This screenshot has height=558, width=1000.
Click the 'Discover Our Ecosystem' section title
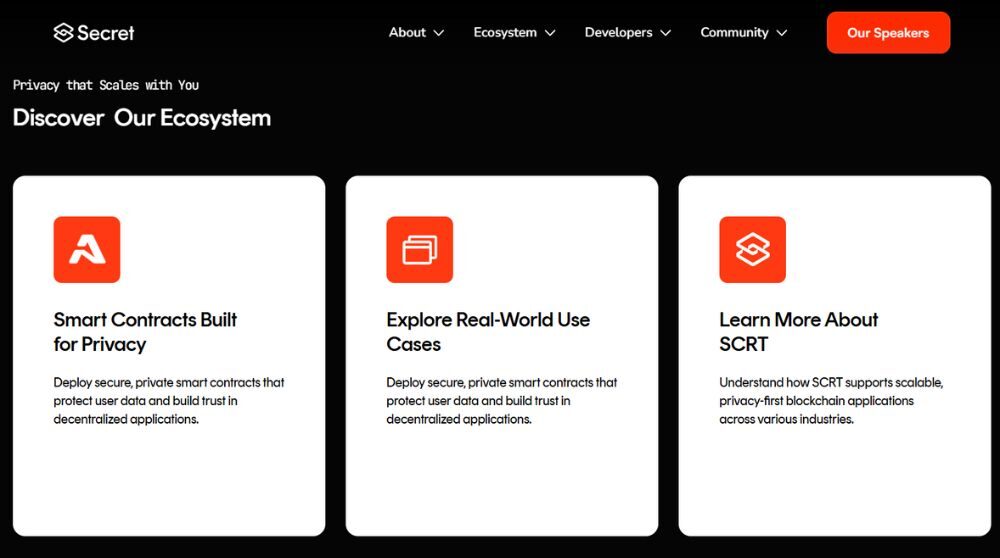tap(142, 118)
